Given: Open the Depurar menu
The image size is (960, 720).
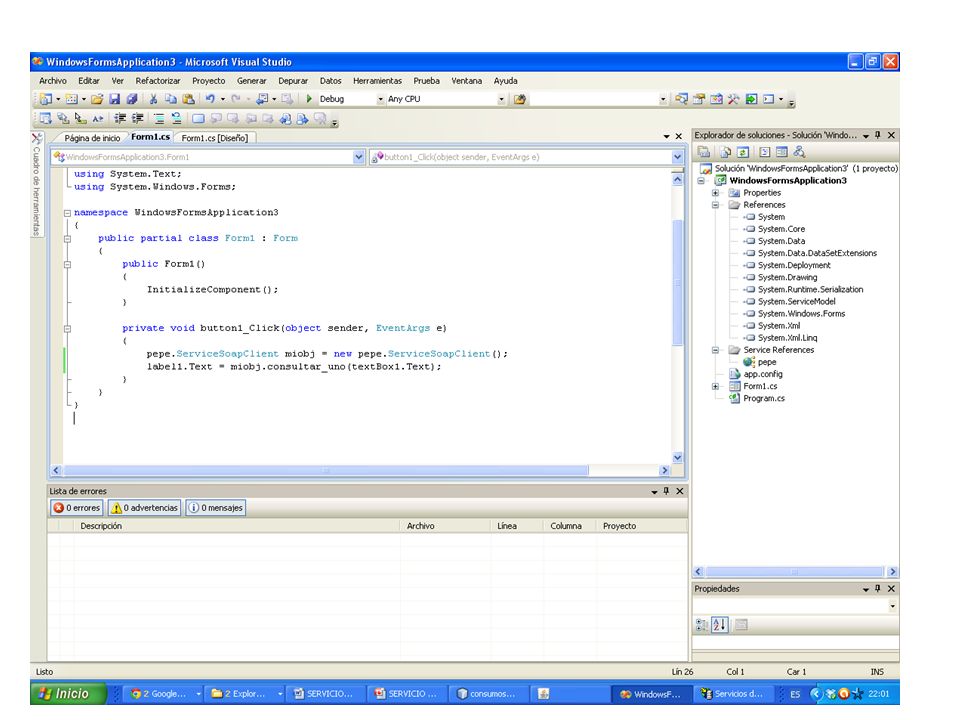Looking at the screenshot, I should (x=293, y=81).
